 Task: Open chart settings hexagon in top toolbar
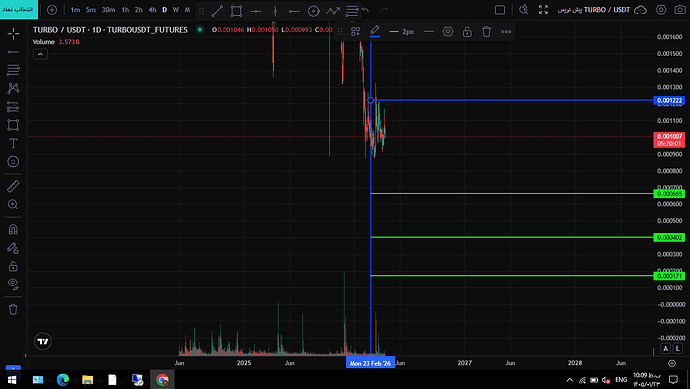(661, 10)
